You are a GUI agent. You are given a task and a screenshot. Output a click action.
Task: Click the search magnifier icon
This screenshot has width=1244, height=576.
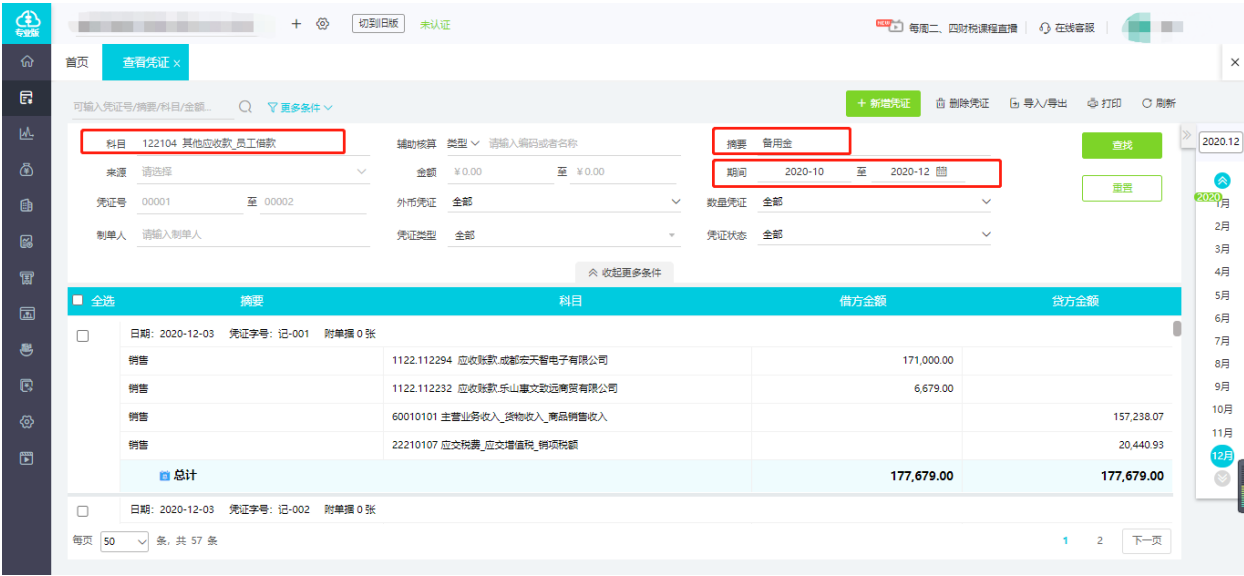245,106
